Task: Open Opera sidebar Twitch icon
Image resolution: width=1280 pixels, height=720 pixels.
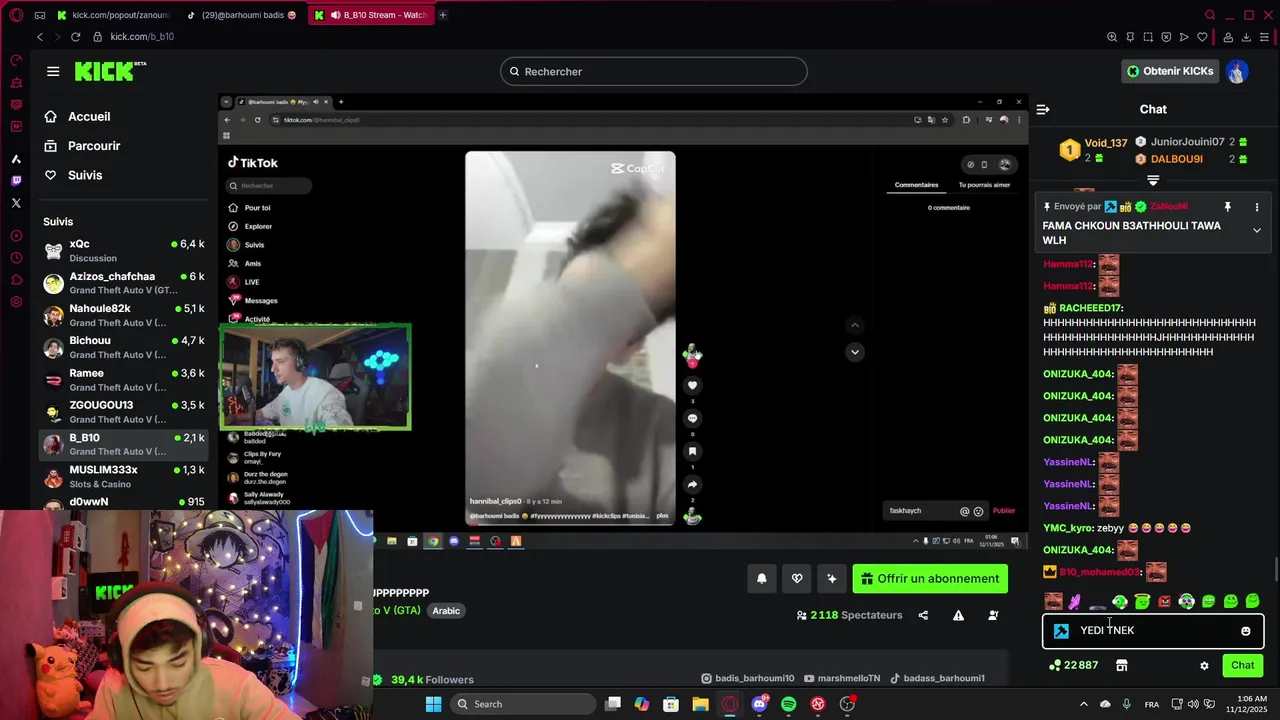Action: (16, 181)
